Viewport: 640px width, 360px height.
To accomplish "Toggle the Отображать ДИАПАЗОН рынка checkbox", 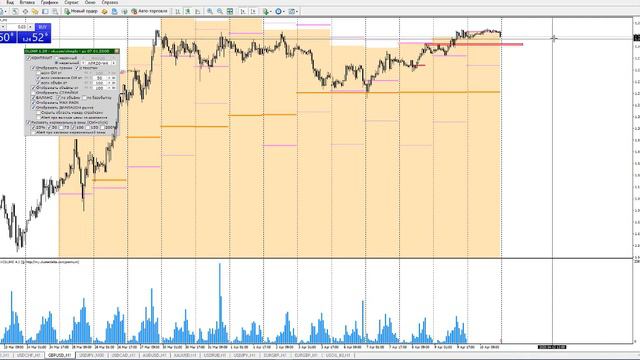I will (x=33, y=108).
